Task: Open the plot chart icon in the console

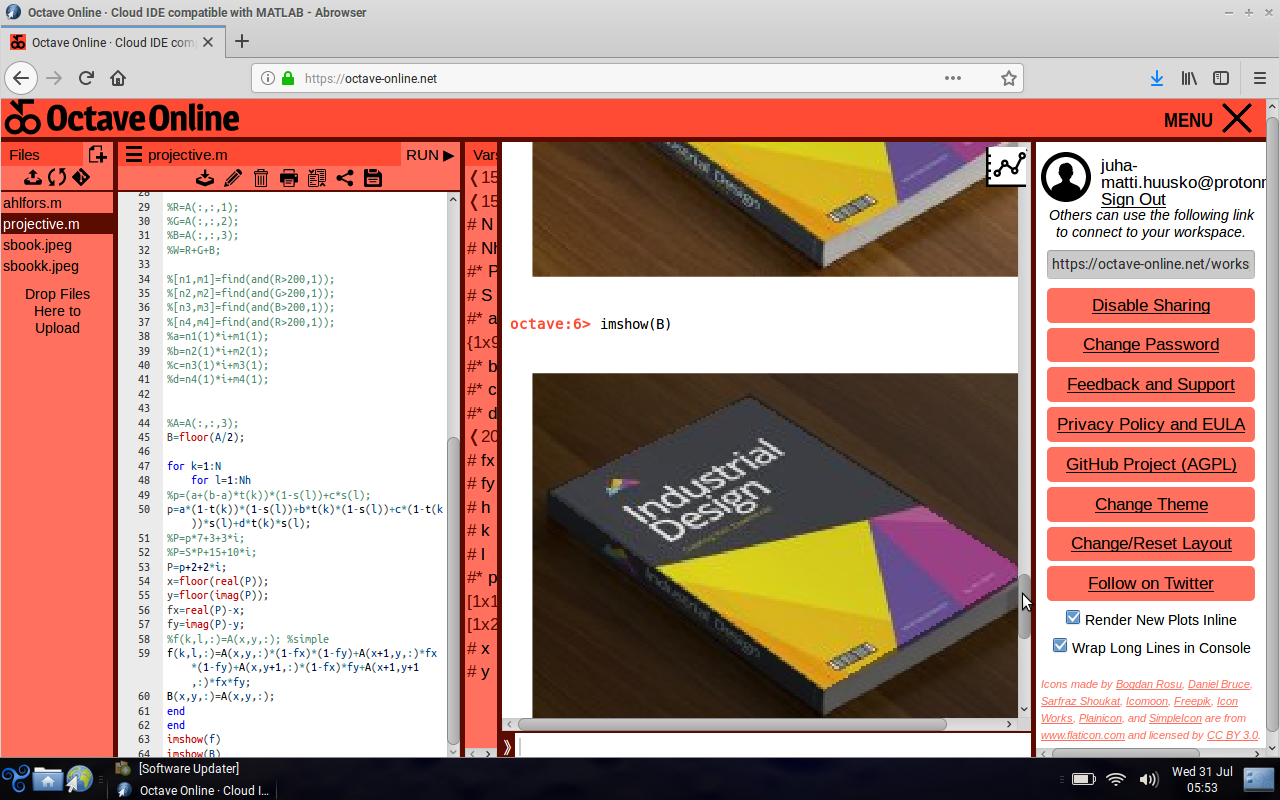Action: (x=1007, y=166)
